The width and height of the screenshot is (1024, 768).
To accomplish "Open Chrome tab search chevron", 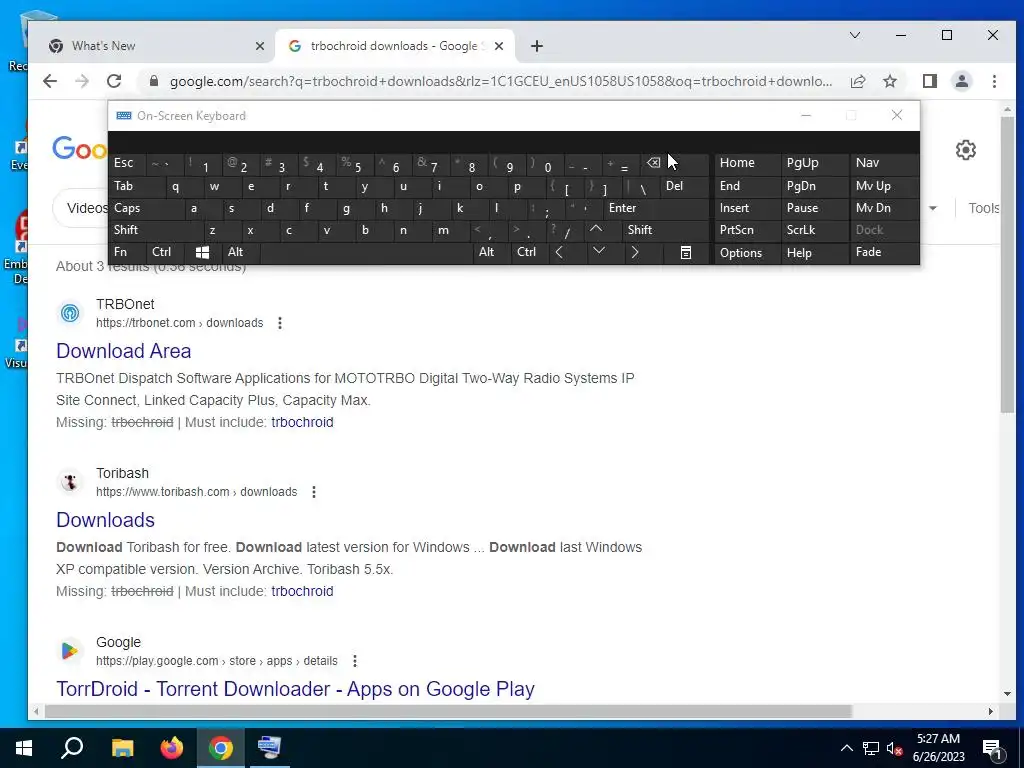I will [x=854, y=35].
